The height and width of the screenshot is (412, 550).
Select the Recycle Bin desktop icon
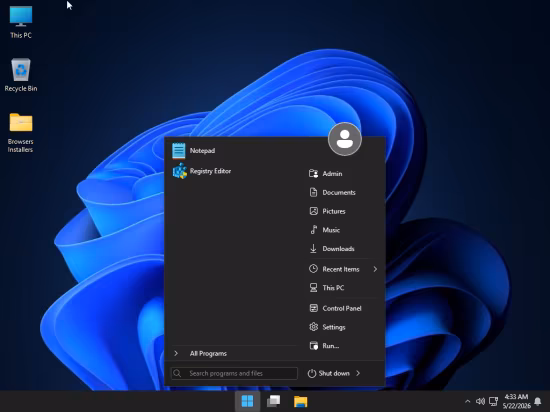coord(21,75)
